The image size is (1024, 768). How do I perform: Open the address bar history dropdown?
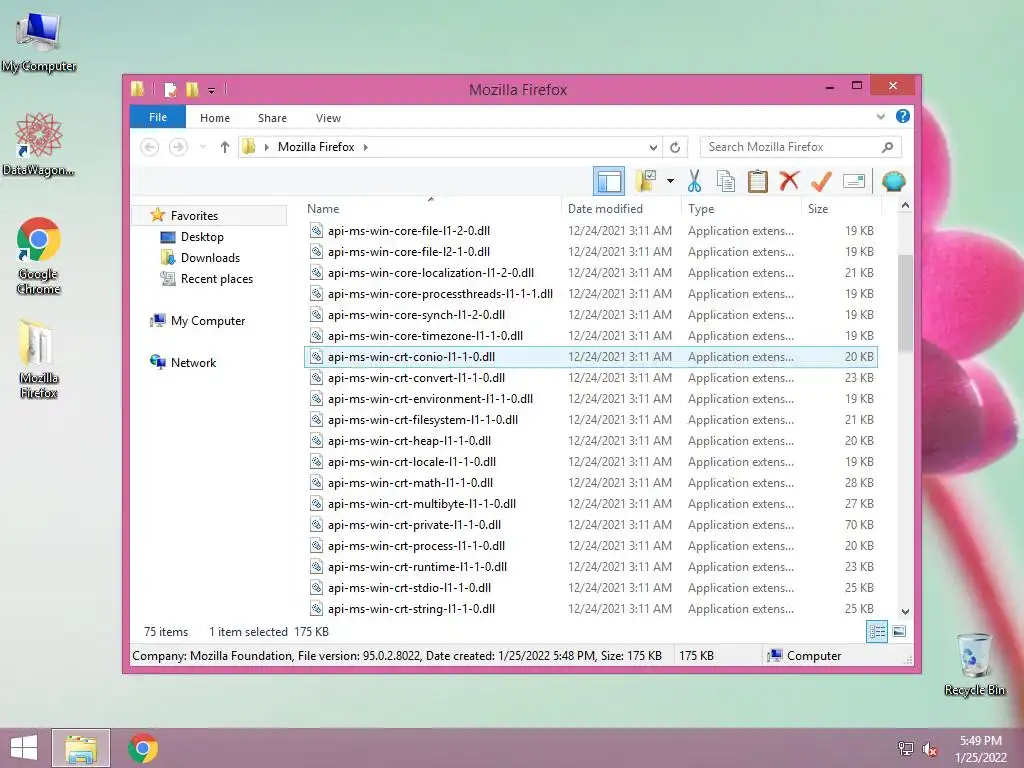pos(652,147)
